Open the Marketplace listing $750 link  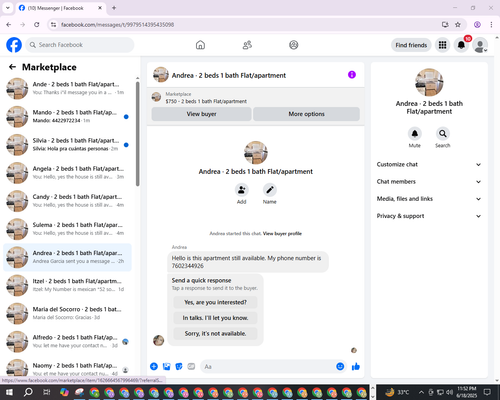tap(206, 101)
